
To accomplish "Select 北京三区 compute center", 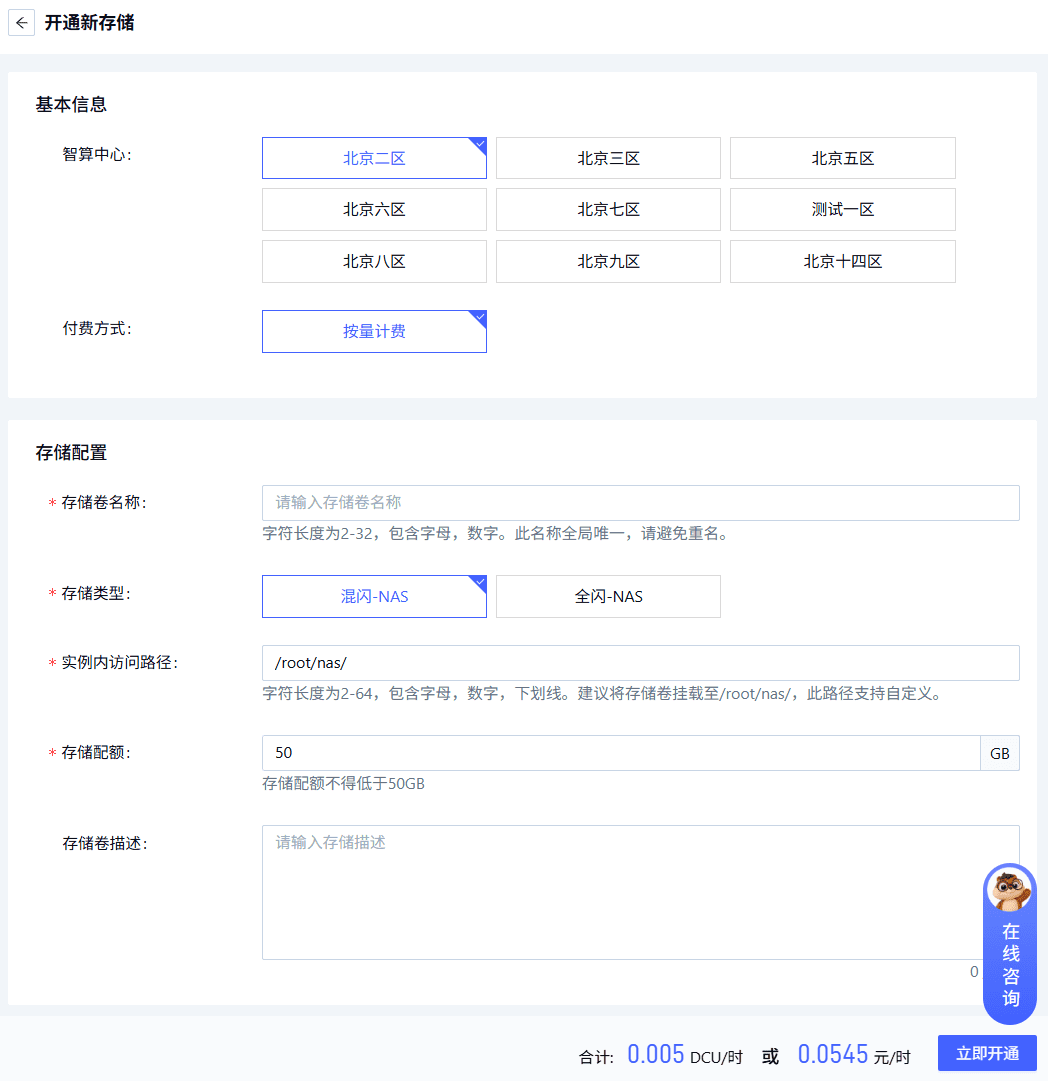I will (x=608, y=159).
